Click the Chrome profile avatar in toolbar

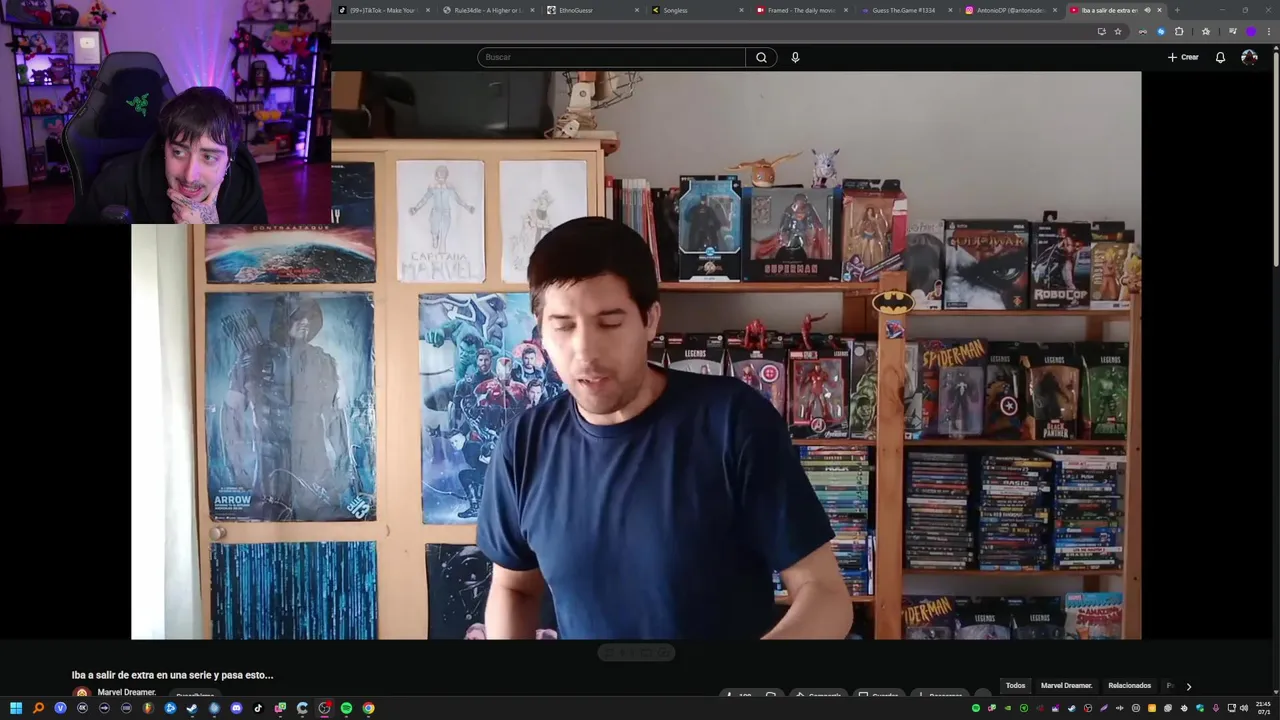[1251, 31]
